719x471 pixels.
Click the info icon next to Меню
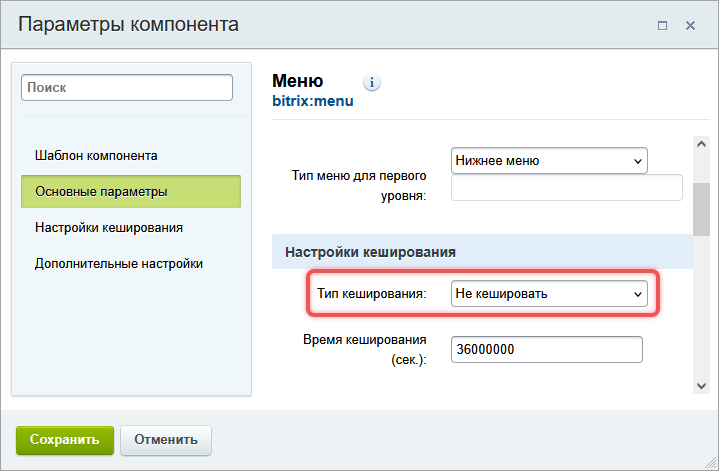372,83
